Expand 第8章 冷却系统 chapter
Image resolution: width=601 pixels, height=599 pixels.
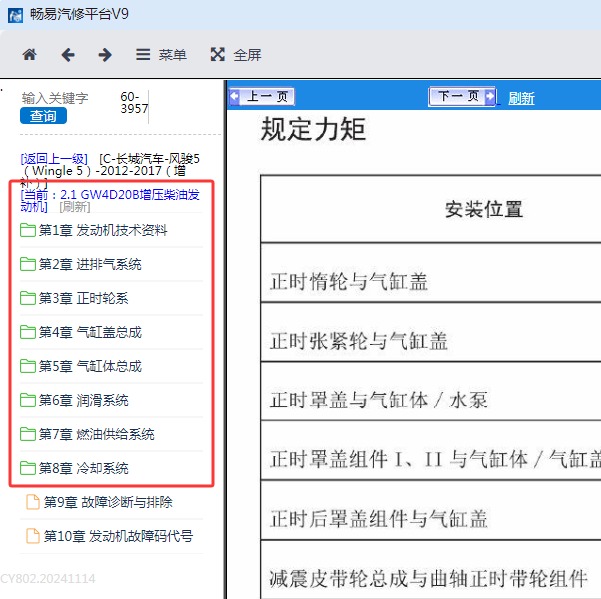[x=84, y=468]
